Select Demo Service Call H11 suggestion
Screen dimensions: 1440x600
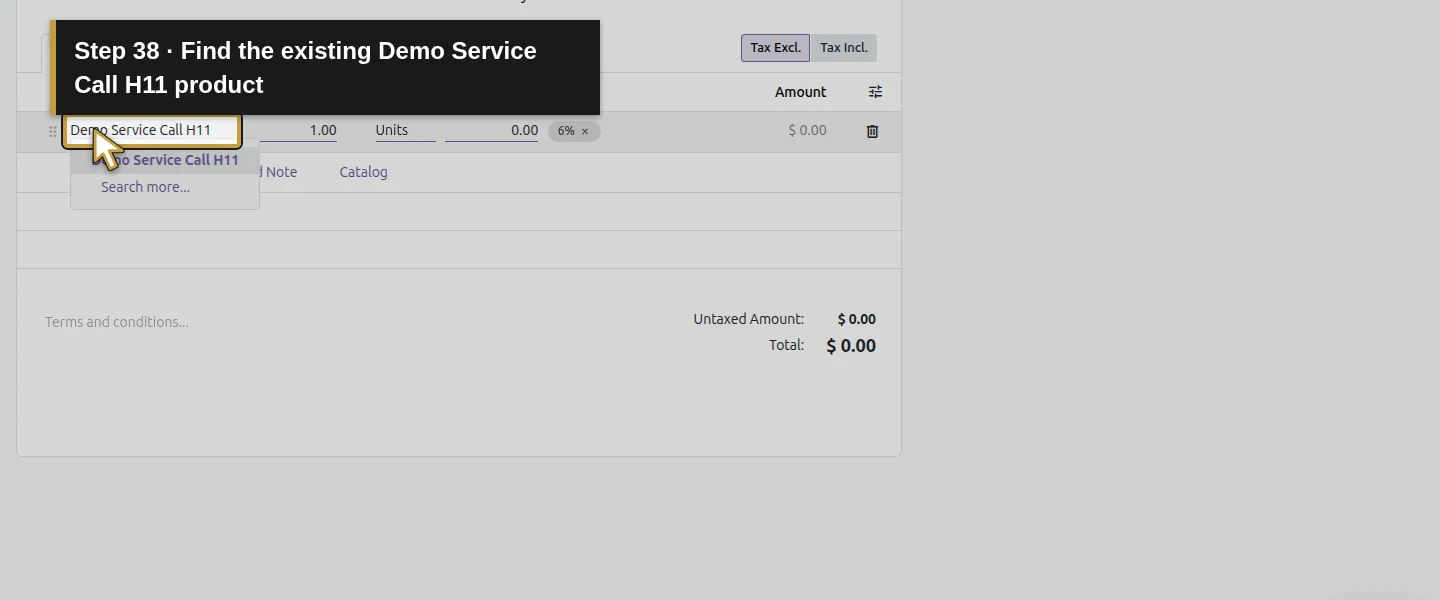tap(165, 160)
